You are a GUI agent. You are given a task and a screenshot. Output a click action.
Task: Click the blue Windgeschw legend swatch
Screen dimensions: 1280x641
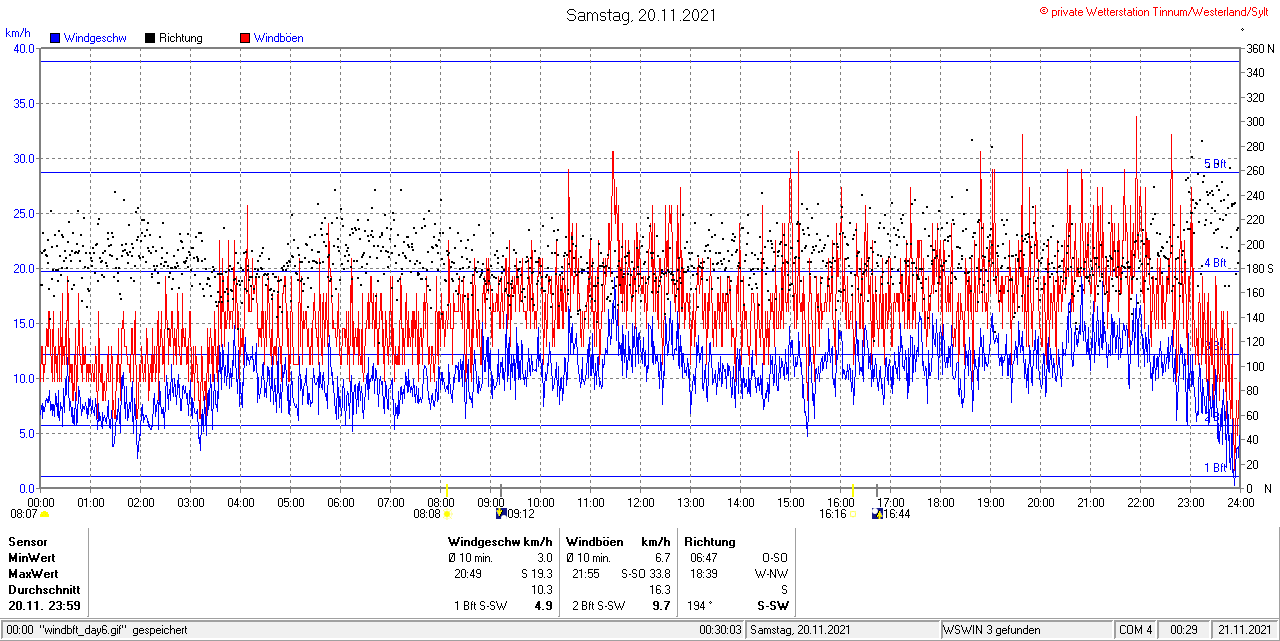[x=55, y=38]
